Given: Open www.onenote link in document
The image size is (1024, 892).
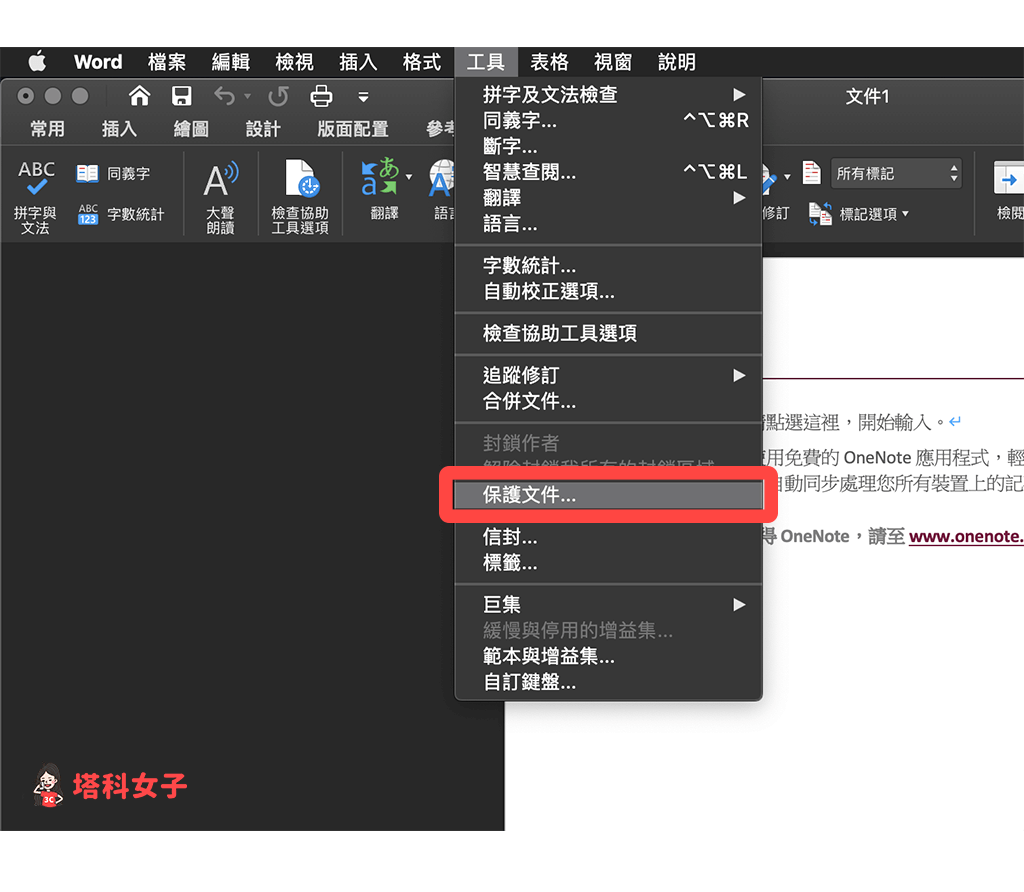Looking at the screenshot, I should coord(966,537).
